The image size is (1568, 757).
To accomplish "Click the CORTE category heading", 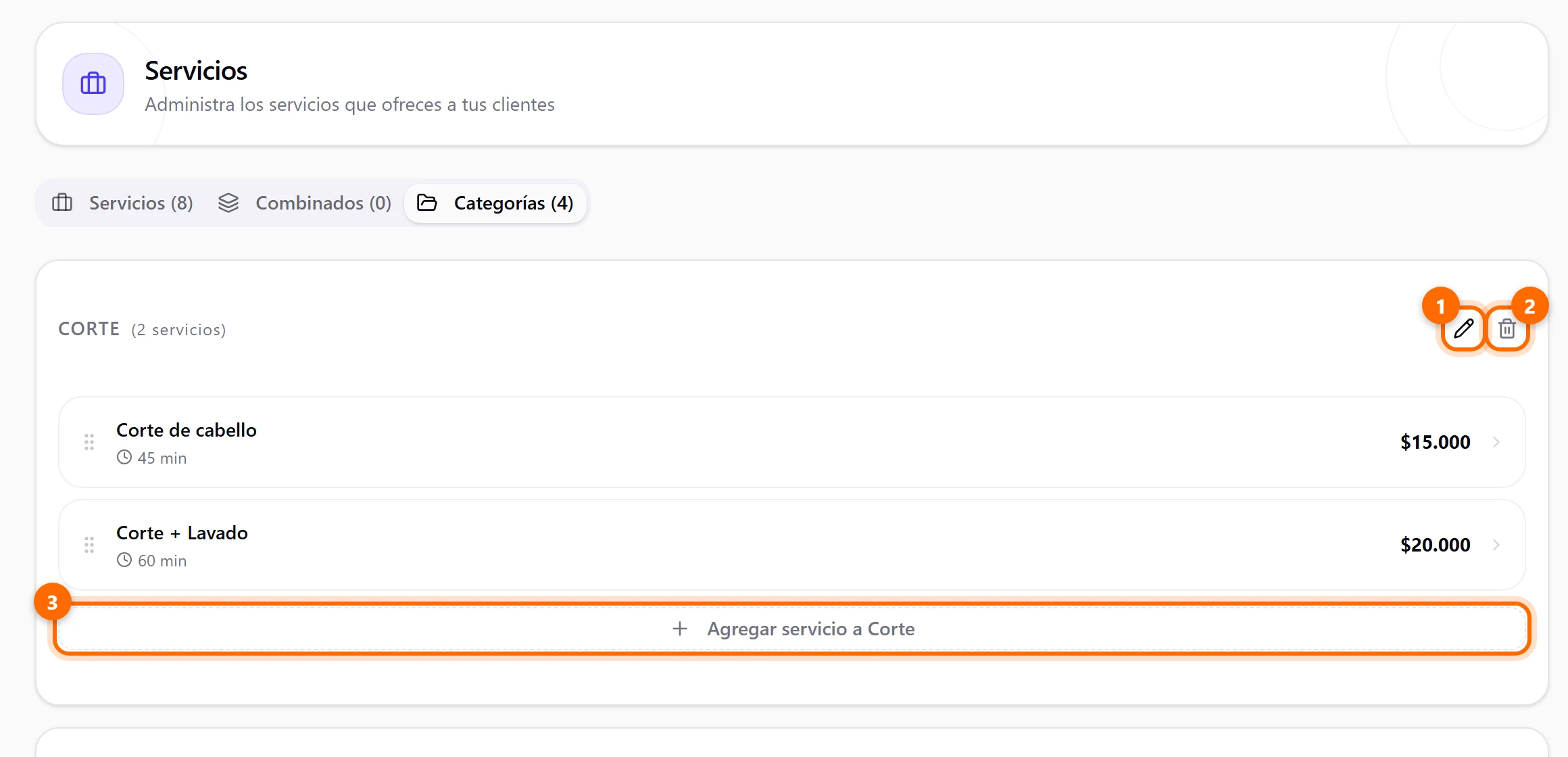I will point(89,329).
